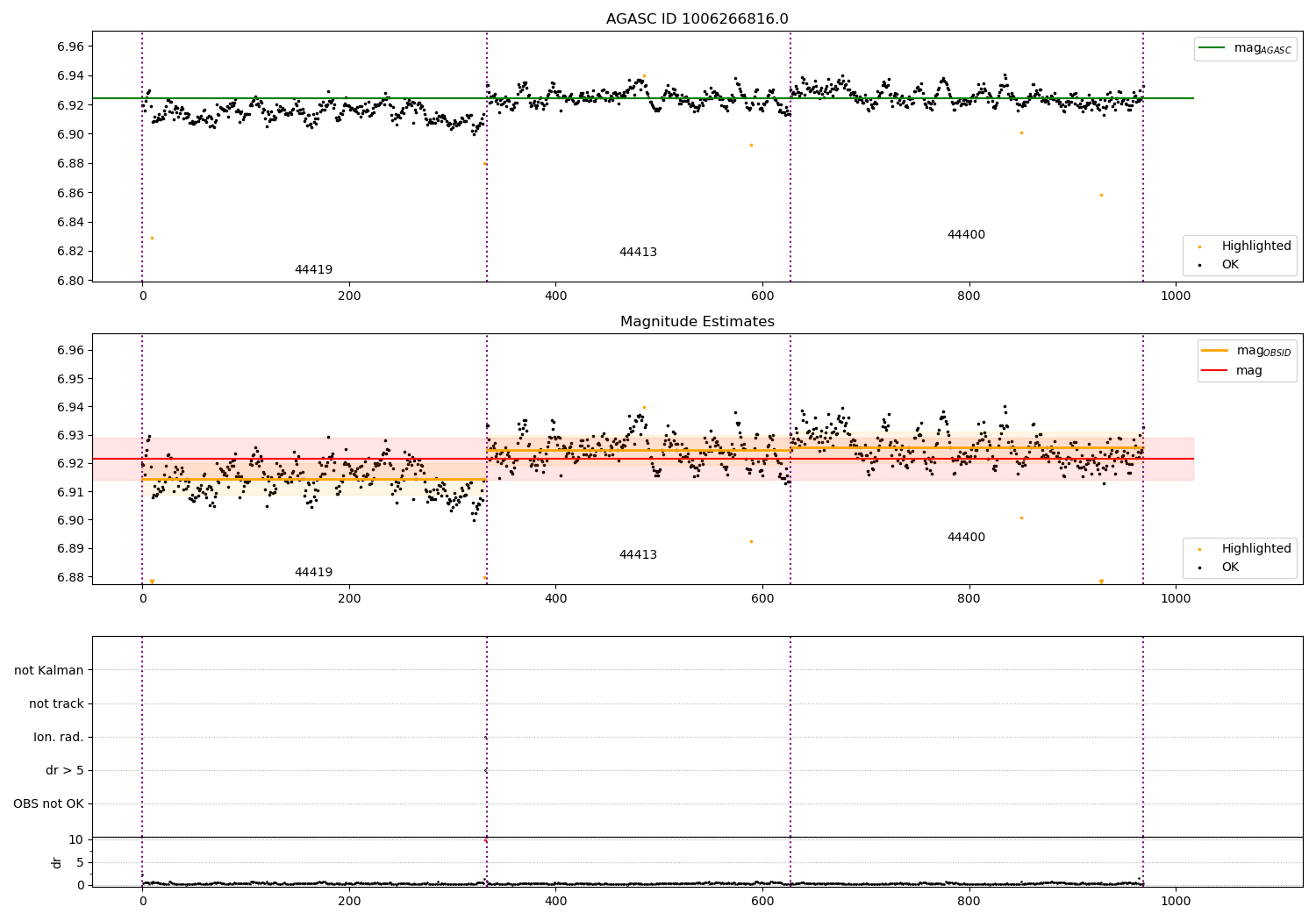Click label 44413 in Magnitude Estimates plot
The width and height of the screenshot is (1316, 921).
[x=638, y=555]
